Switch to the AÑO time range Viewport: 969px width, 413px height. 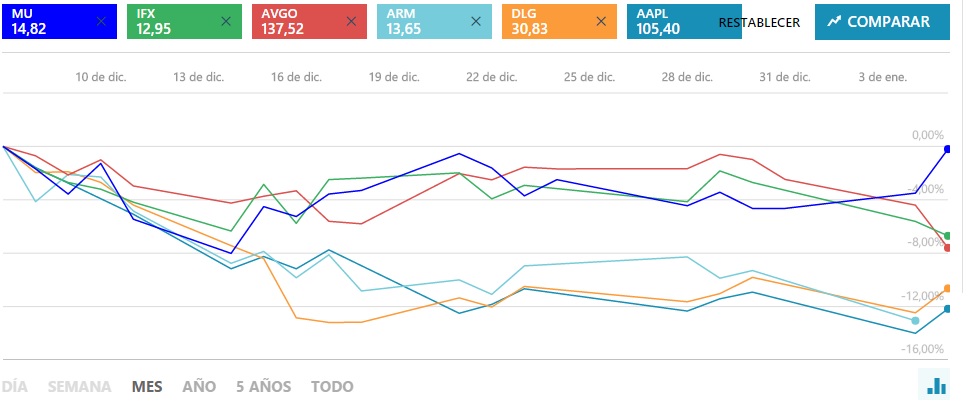199,387
